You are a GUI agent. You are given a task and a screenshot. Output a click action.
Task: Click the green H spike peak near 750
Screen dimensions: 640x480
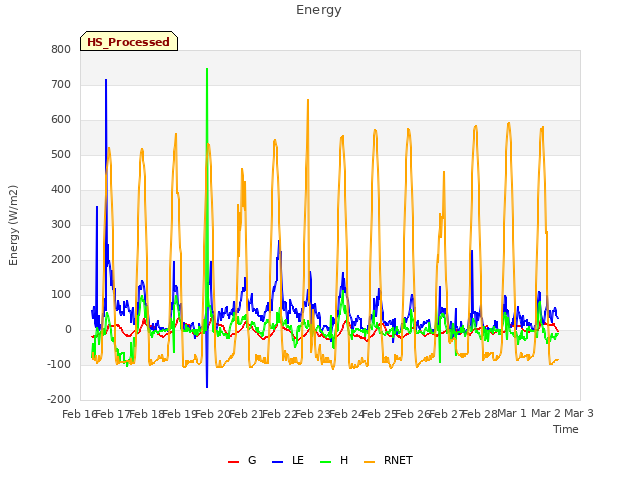(x=207, y=69)
